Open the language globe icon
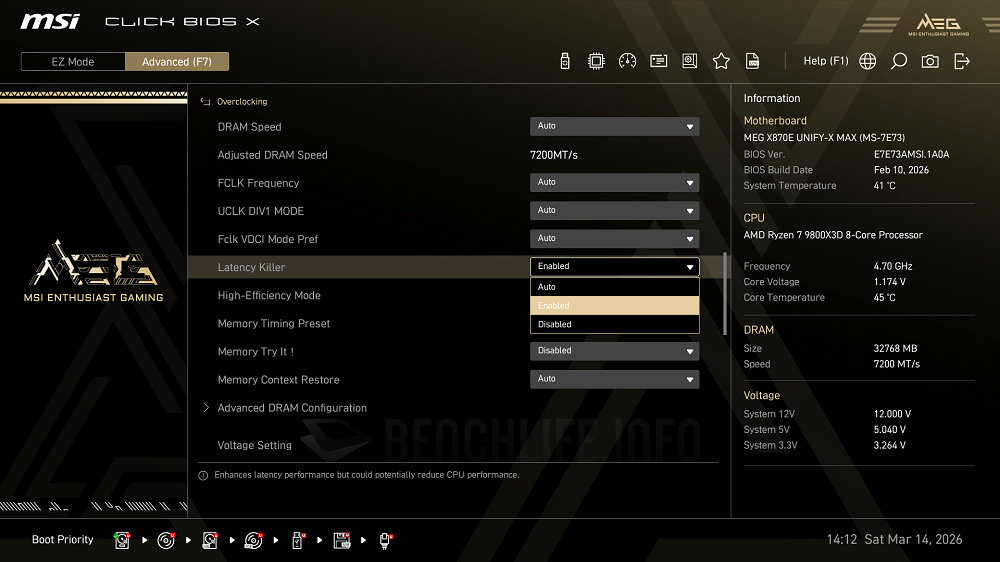1000x562 pixels. click(x=867, y=61)
